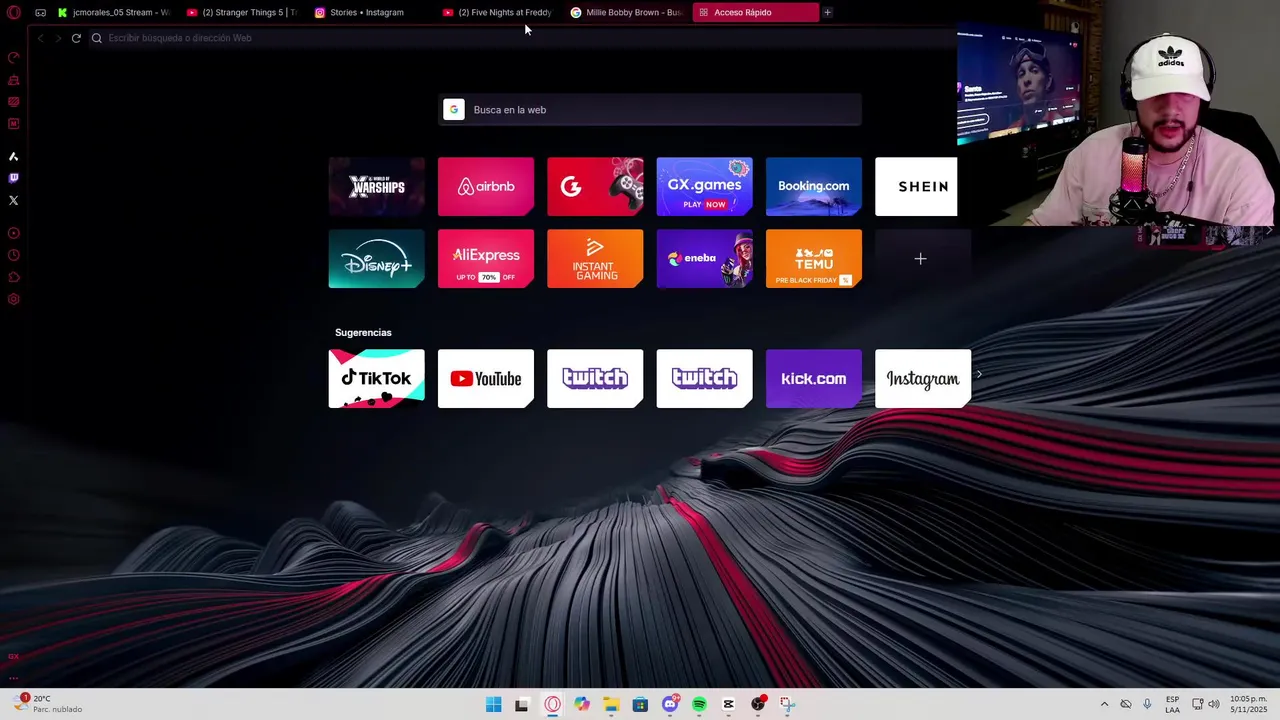Open OBS Studio from the taskbar
The image size is (1280, 720).
click(x=758, y=704)
